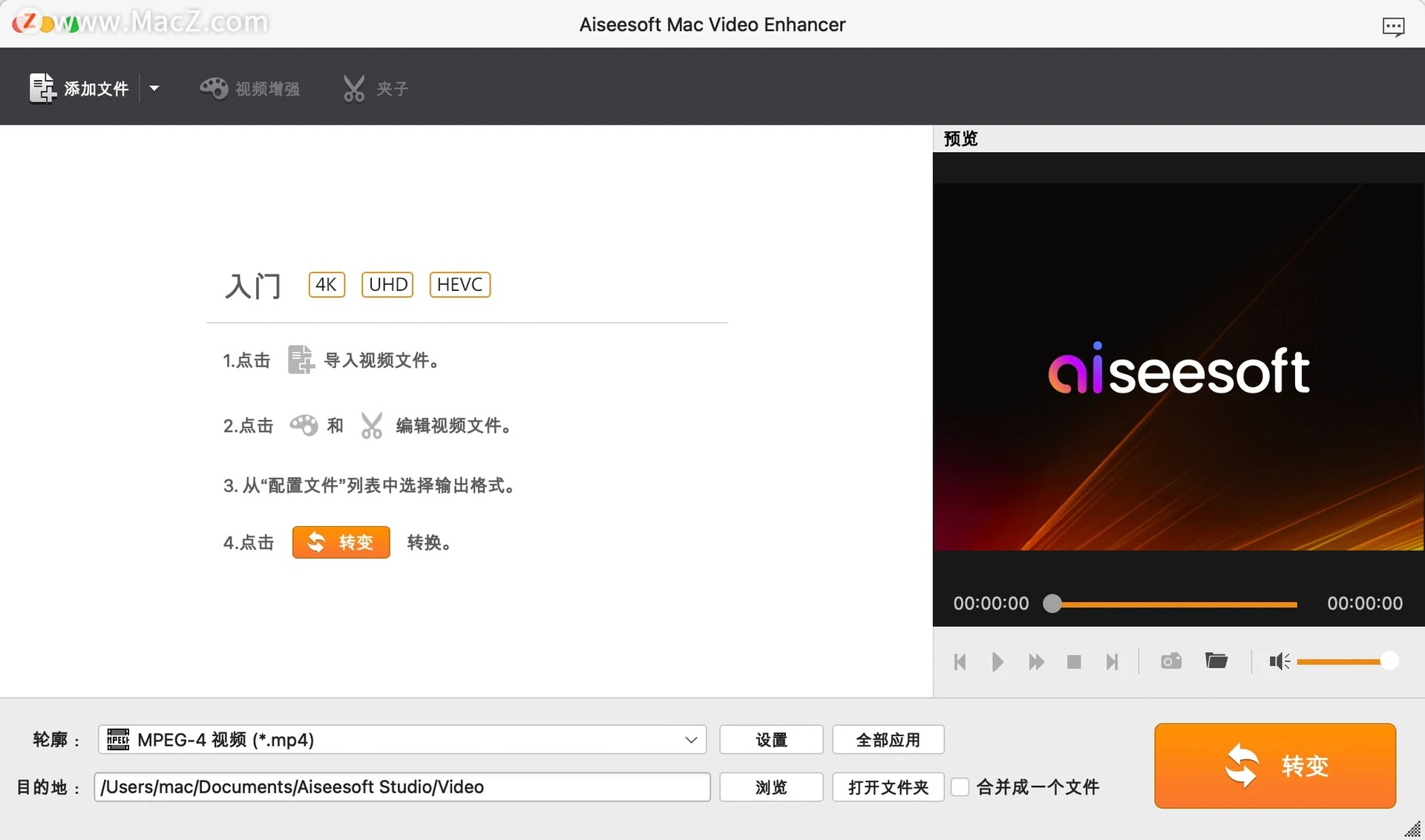
Task: Click the orange 转变 button in step 4
Action: pyautogui.click(x=341, y=542)
